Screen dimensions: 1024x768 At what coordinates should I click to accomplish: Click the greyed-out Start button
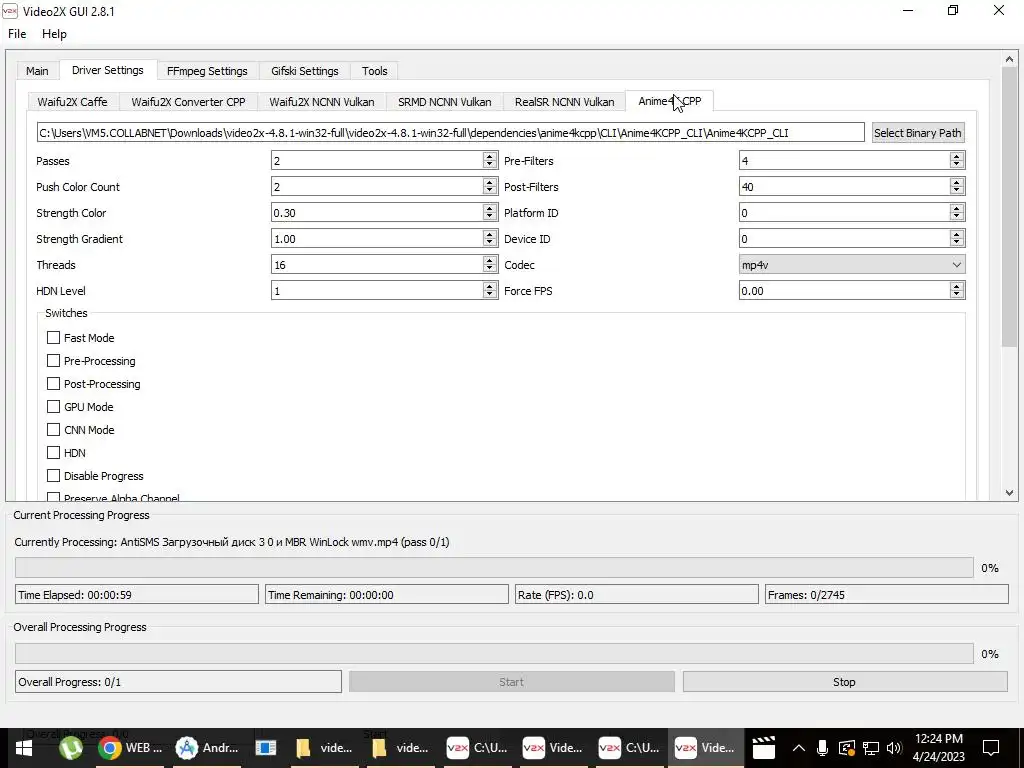(511, 682)
